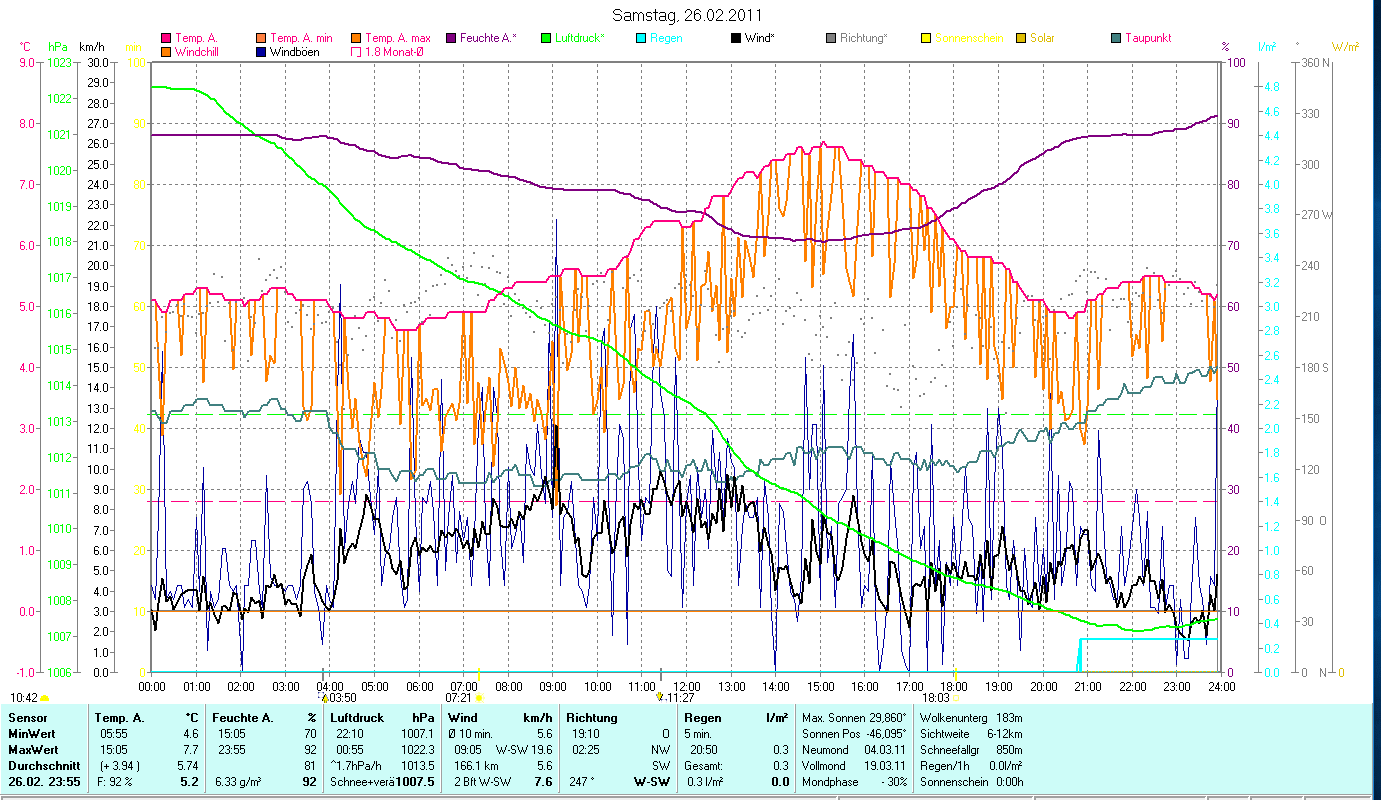Select the blue Windböen legend square
The image size is (1381, 800).
(x=261, y=51)
